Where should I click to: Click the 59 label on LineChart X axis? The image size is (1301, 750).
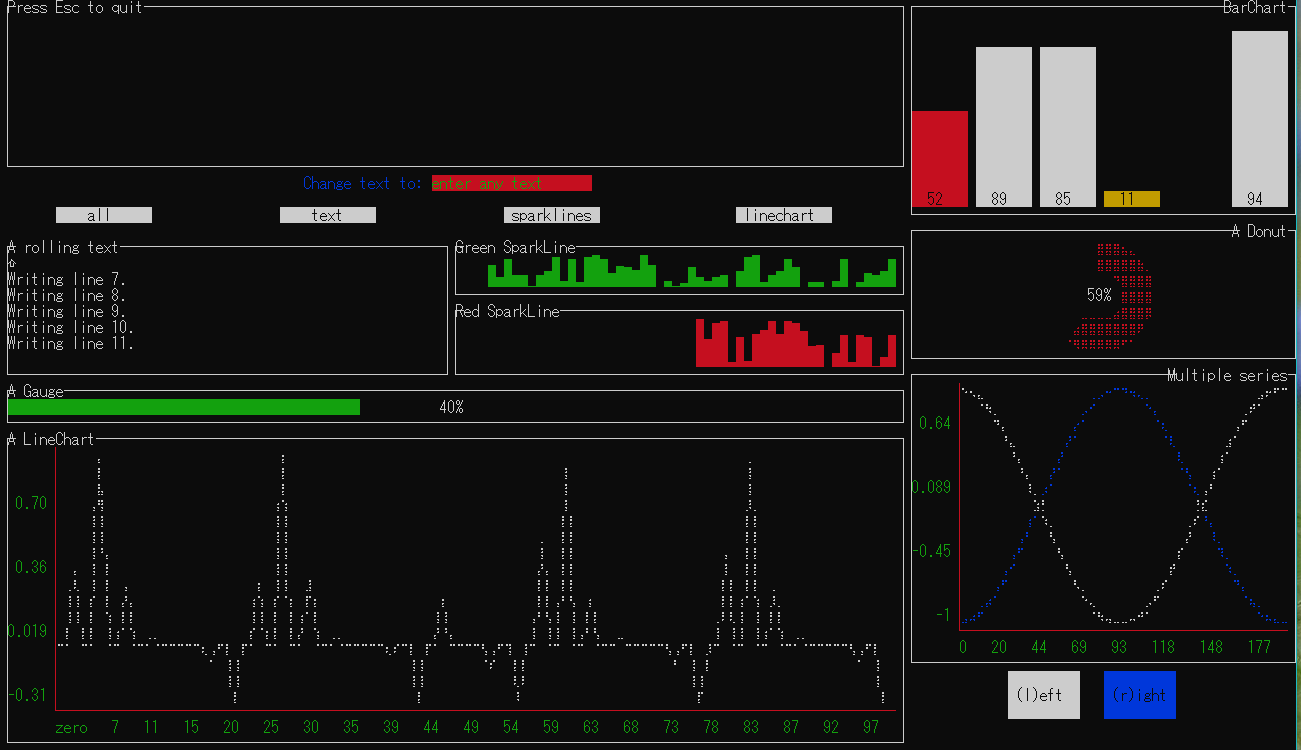(x=551, y=727)
